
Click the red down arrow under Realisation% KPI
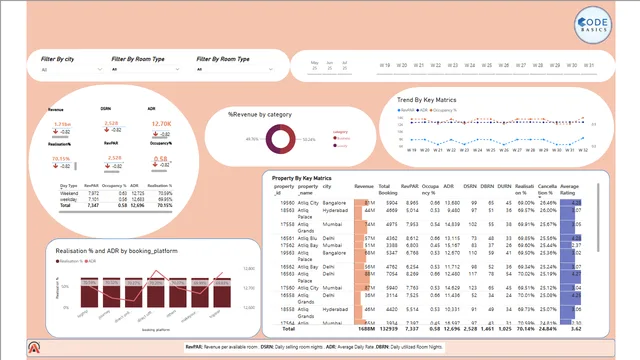[x=55, y=166]
